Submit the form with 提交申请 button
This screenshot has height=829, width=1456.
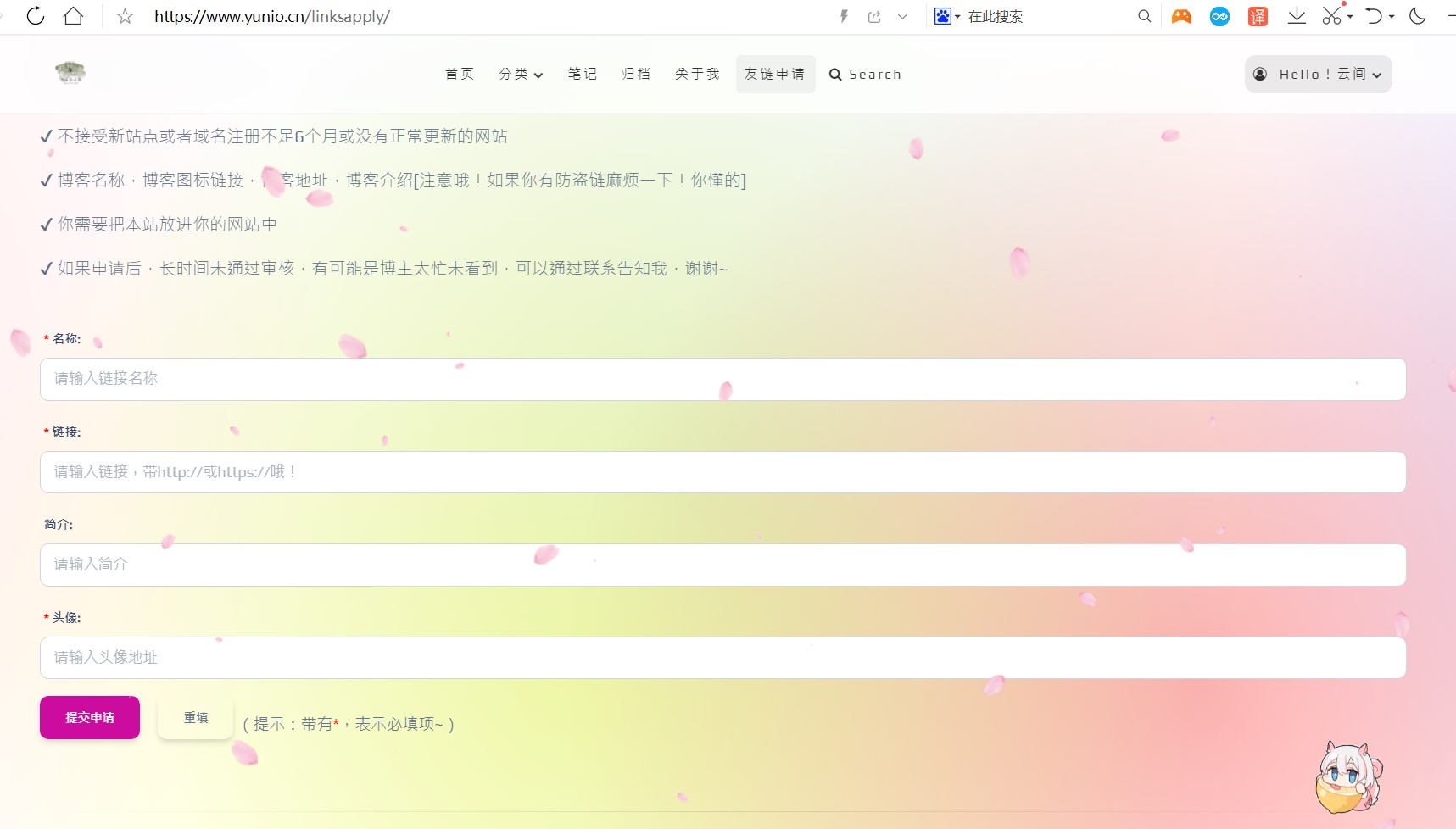click(90, 718)
